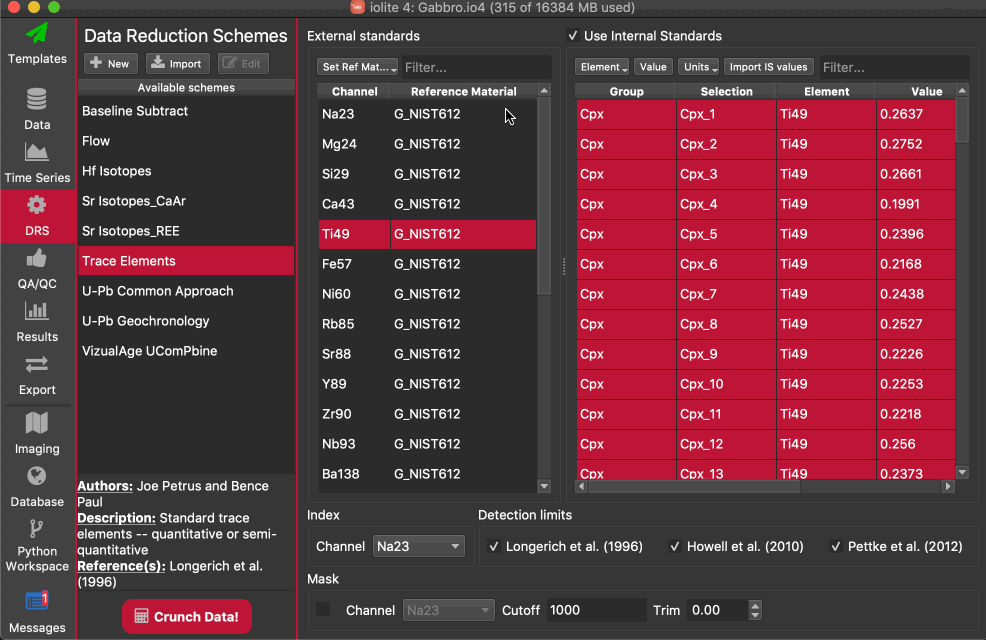Toggle Pettke et al. (2012) checkbox
Viewport: 986px width, 640px height.
[835, 546]
